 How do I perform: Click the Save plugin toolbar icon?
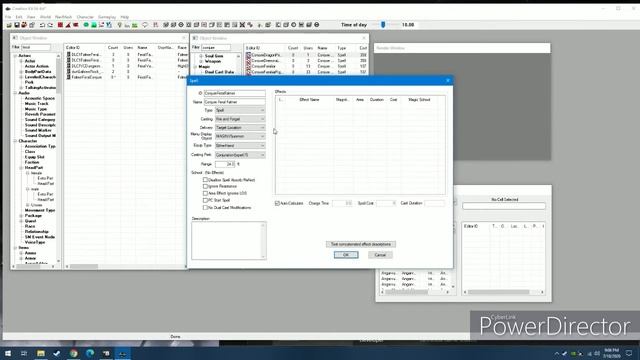(x=17, y=25)
